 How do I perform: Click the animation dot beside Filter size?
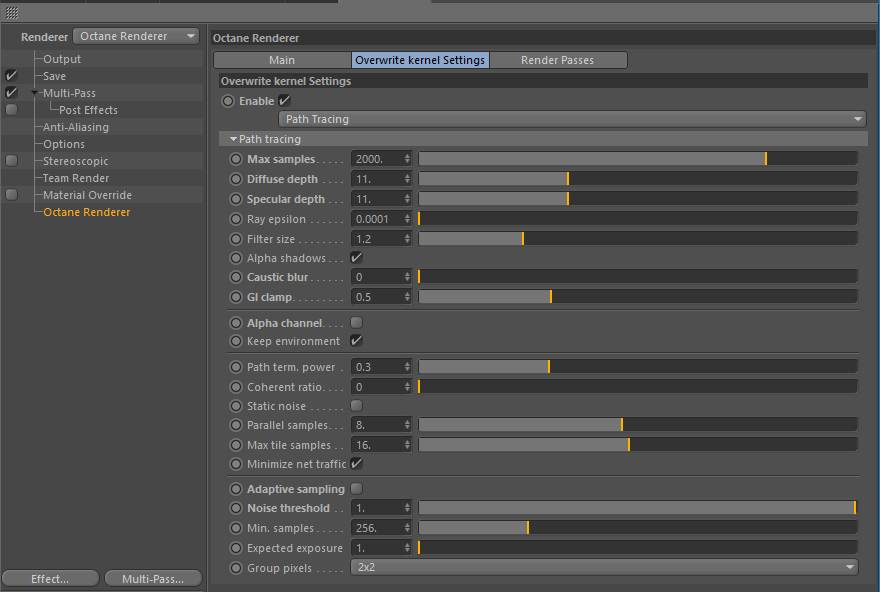[236, 238]
